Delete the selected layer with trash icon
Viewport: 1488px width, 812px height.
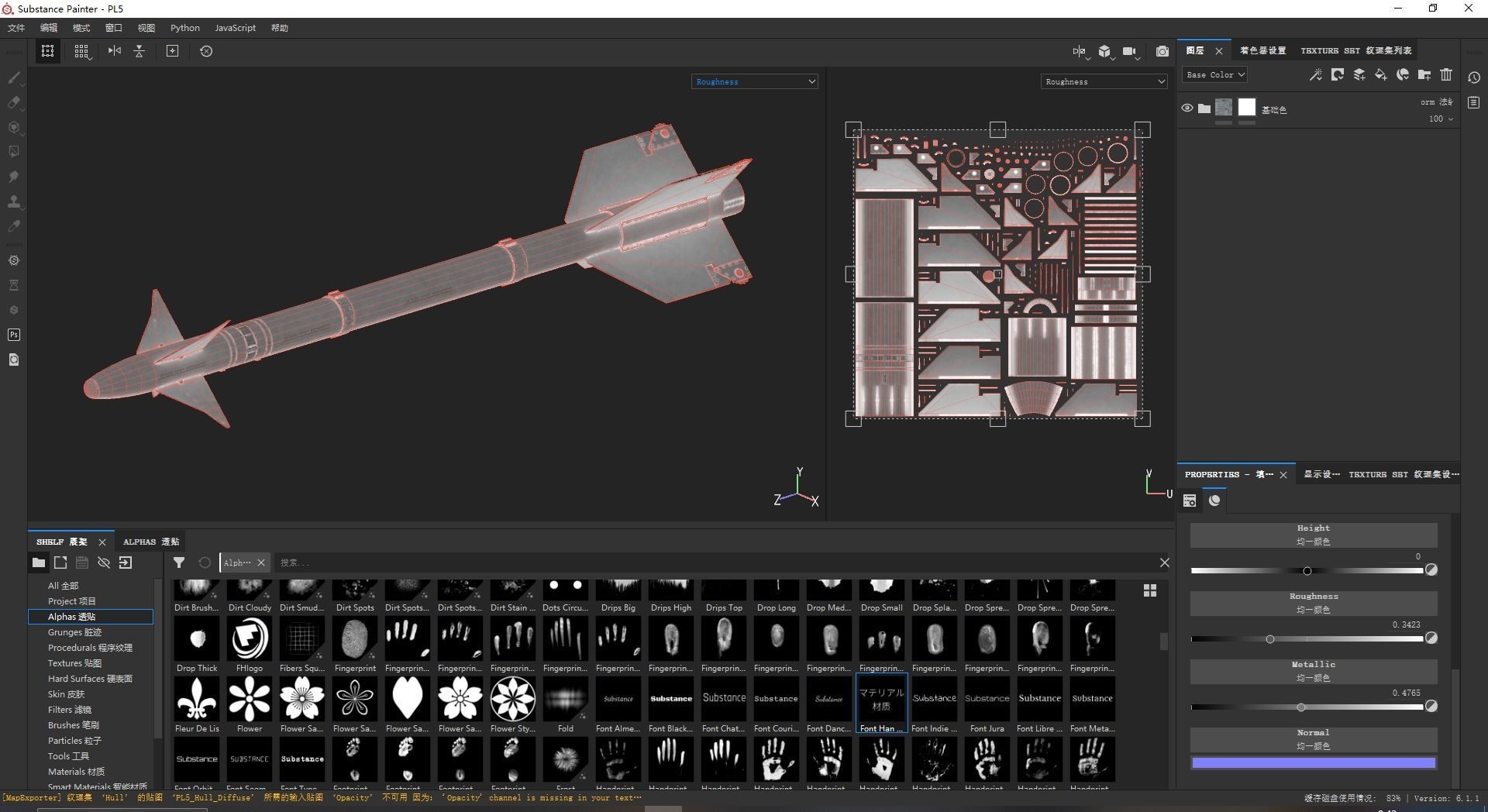point(1446,74)
